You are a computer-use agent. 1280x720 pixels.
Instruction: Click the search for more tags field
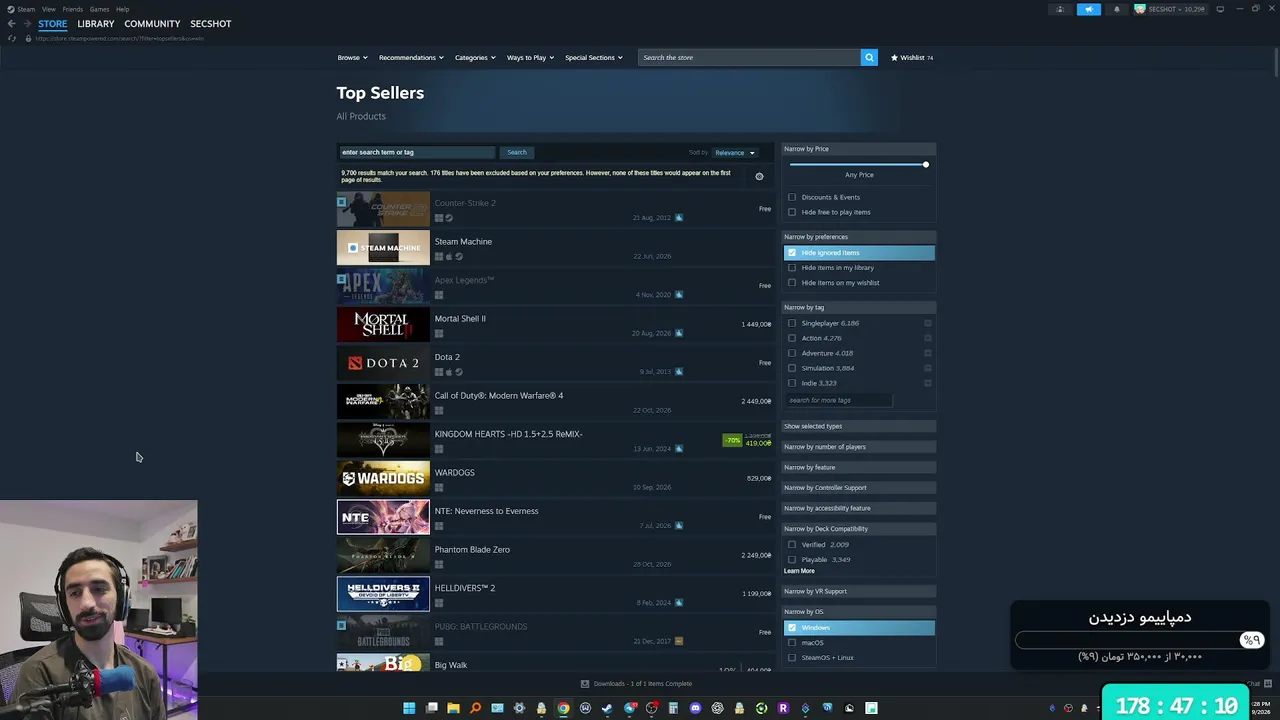tap(838, 400)
